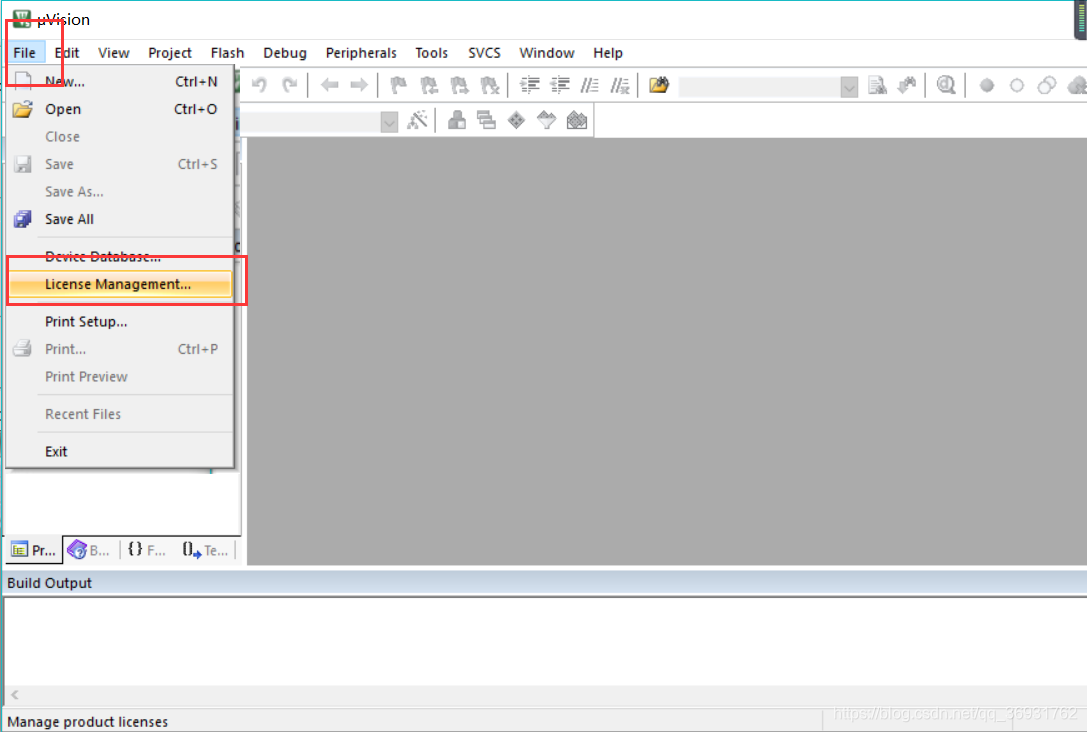The image size is (1087, 732).
Task: Open Manage Run-Time Environment green diamond icon
Action: coord(516,121)
